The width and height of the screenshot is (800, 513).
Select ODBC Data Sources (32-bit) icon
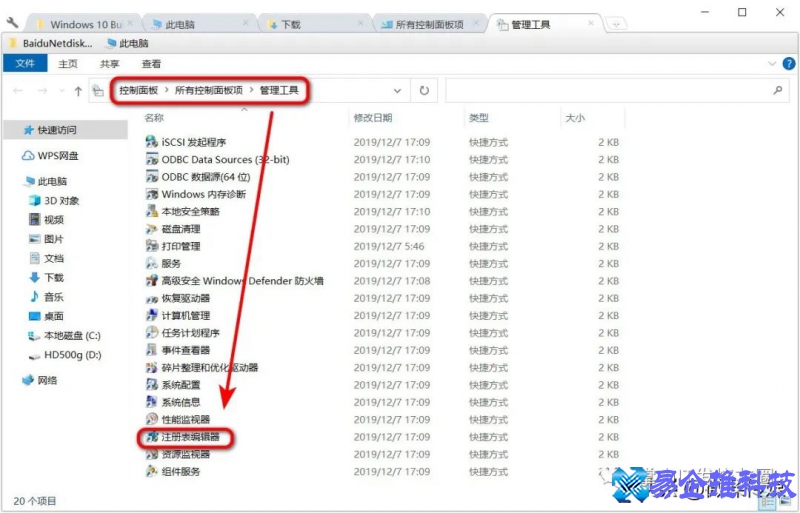point(152,159)
